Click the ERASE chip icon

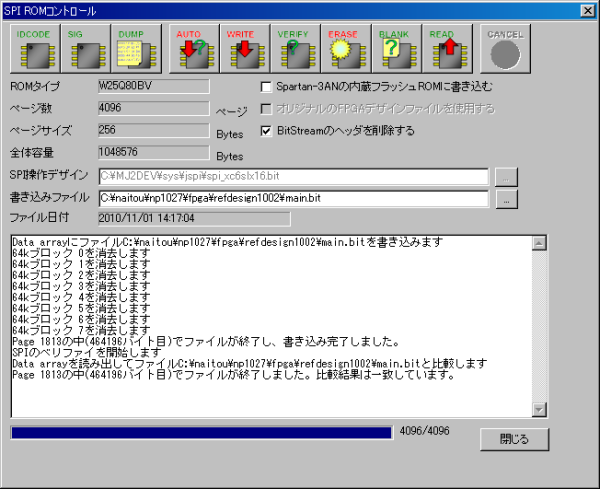pyautogui.click(x=344, y=50)
